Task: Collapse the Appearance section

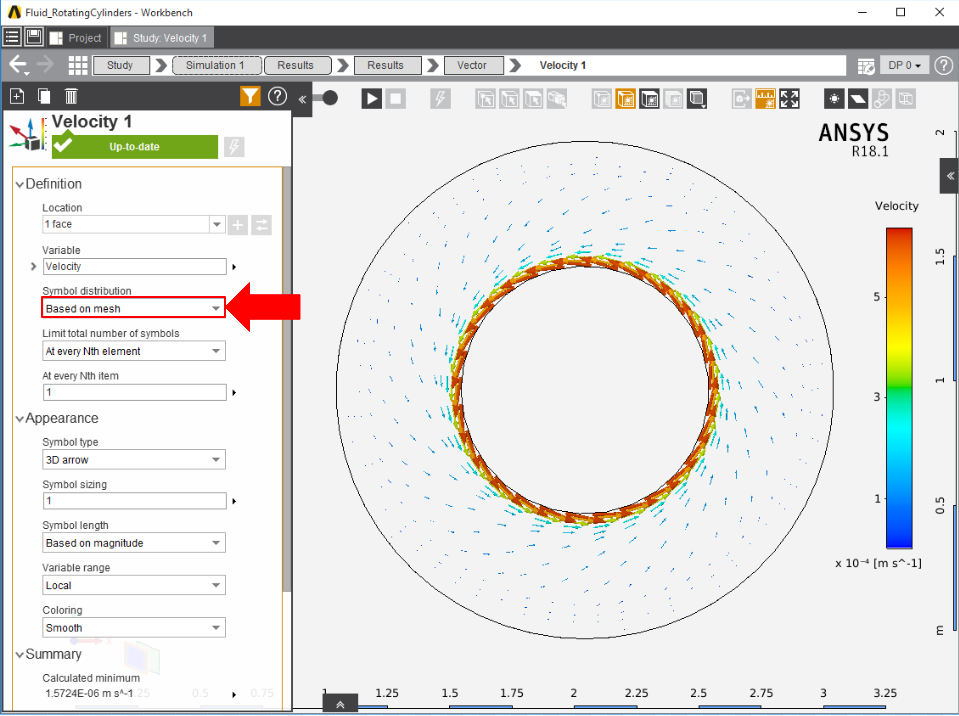Action: point(20,418)
